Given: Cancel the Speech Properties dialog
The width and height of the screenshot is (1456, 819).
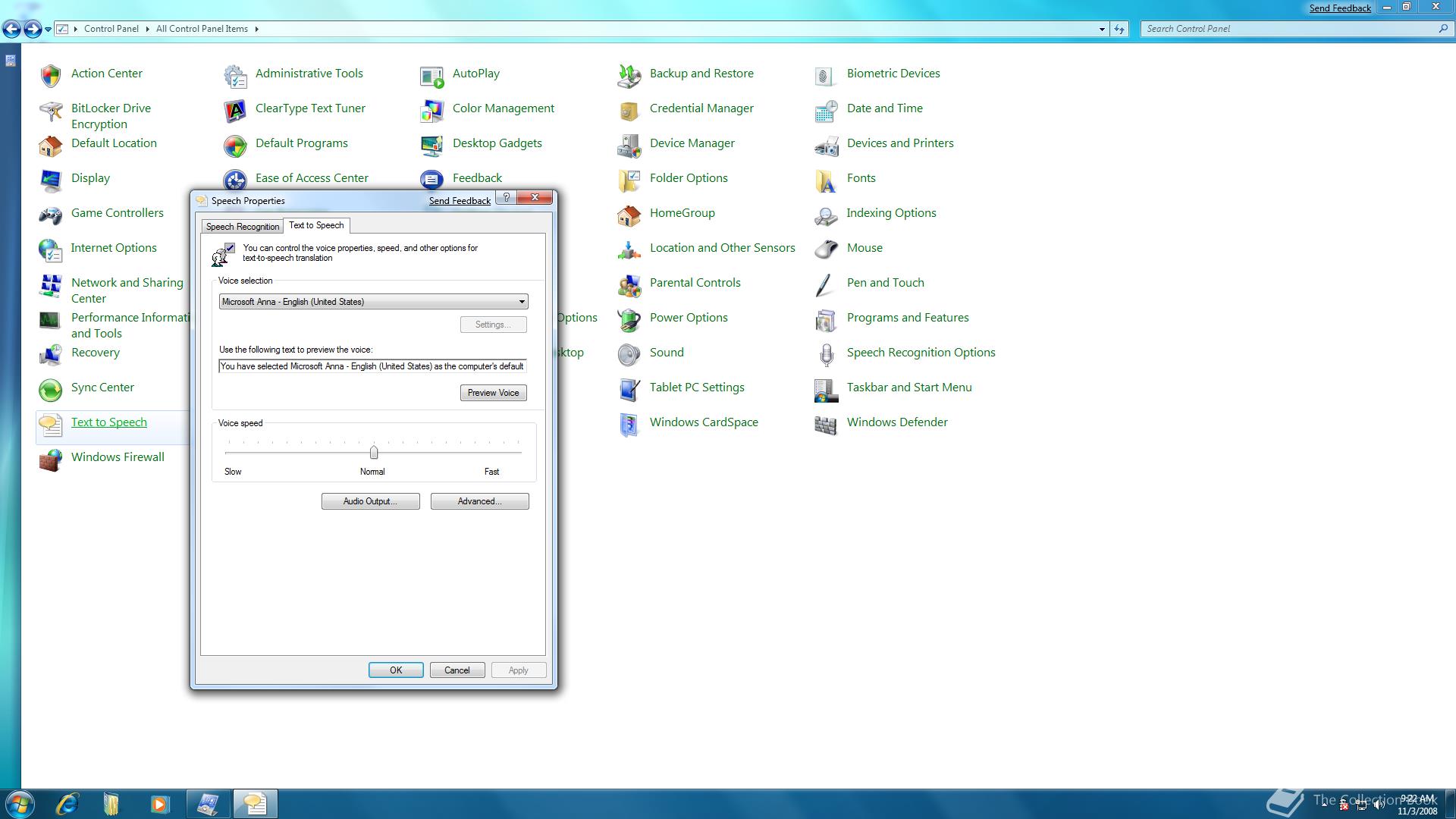Looking at the screenshot, I should point(457,670).
